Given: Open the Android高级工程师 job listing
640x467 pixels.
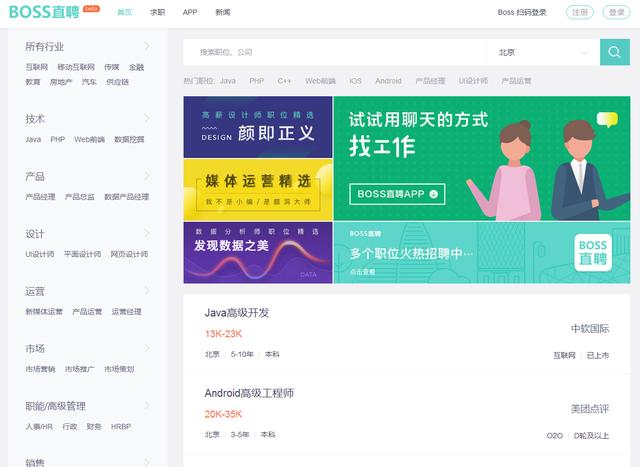Looking at the screenshot, I should point(249,393).
